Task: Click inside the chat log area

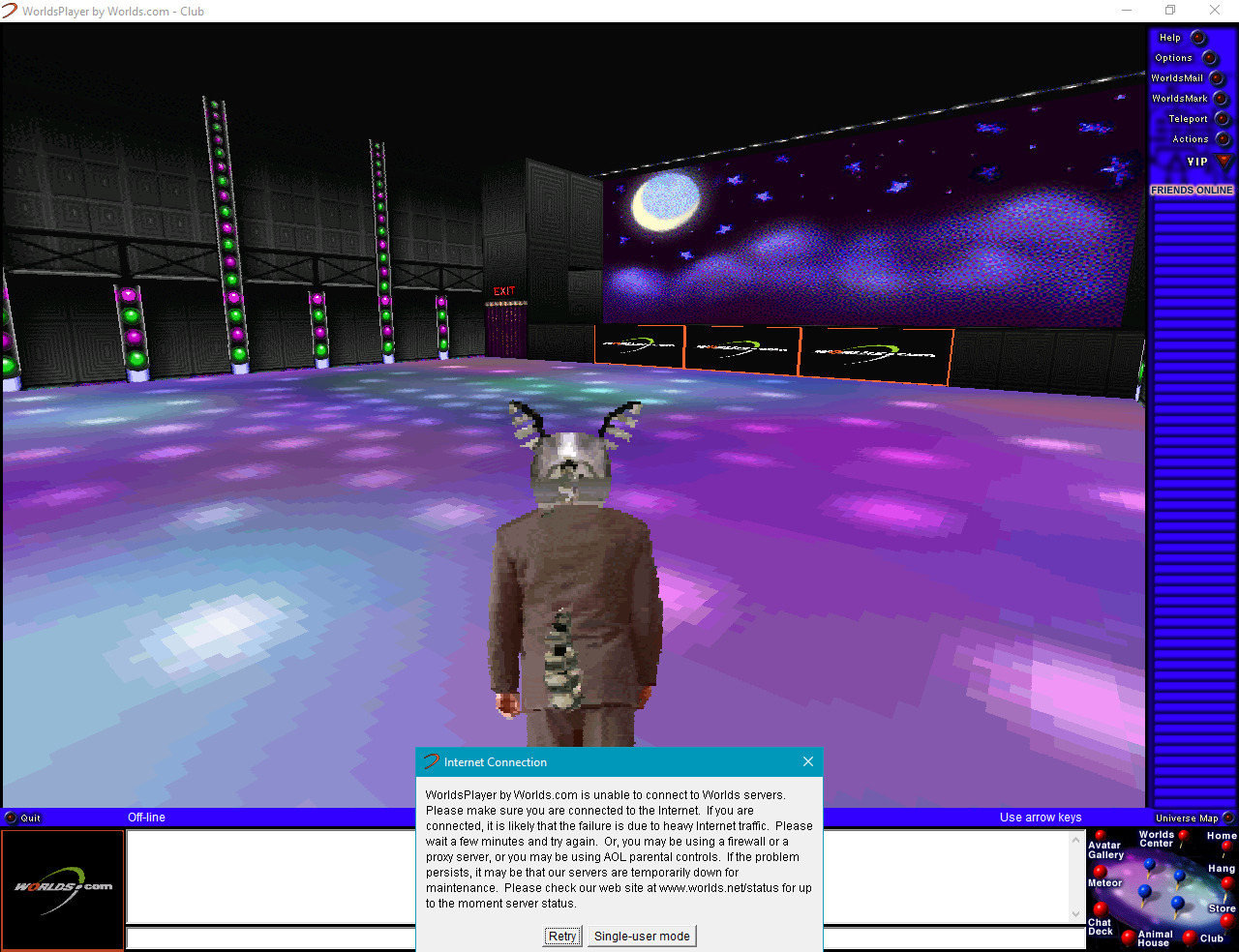Action: pos(597,877)
